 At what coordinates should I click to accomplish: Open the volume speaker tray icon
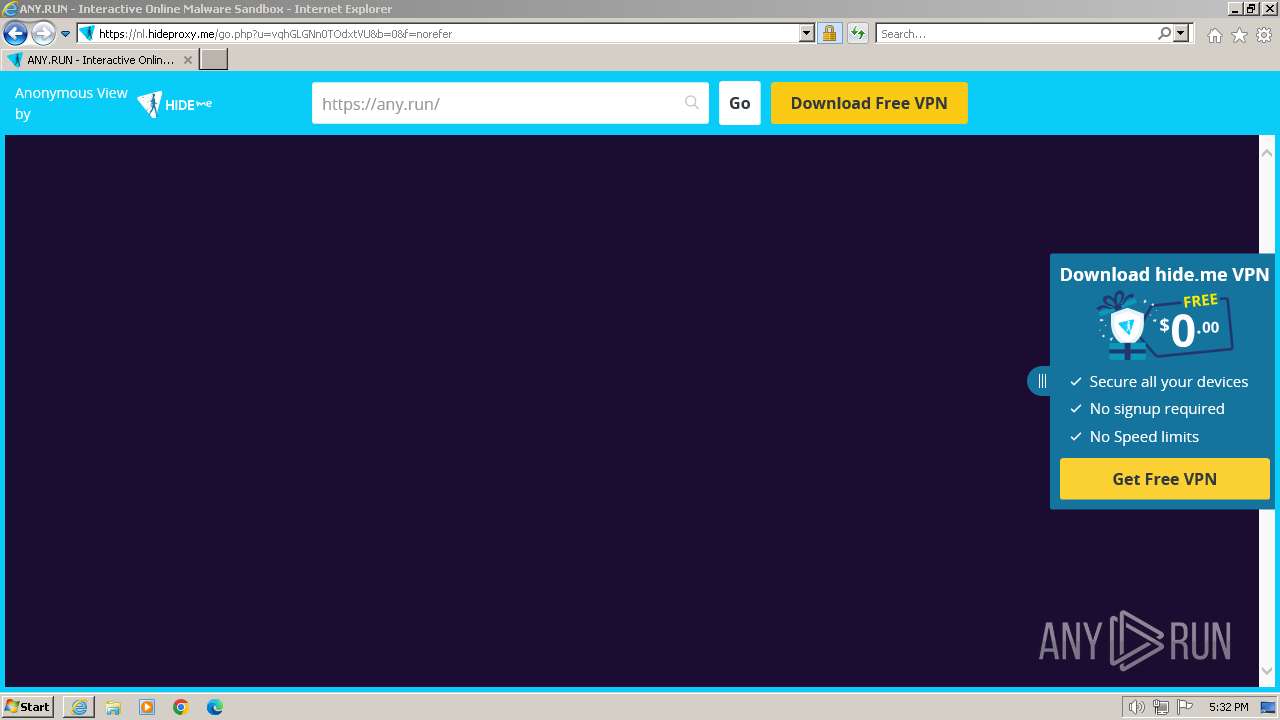pyautogui.click(x=1137, y=707)
